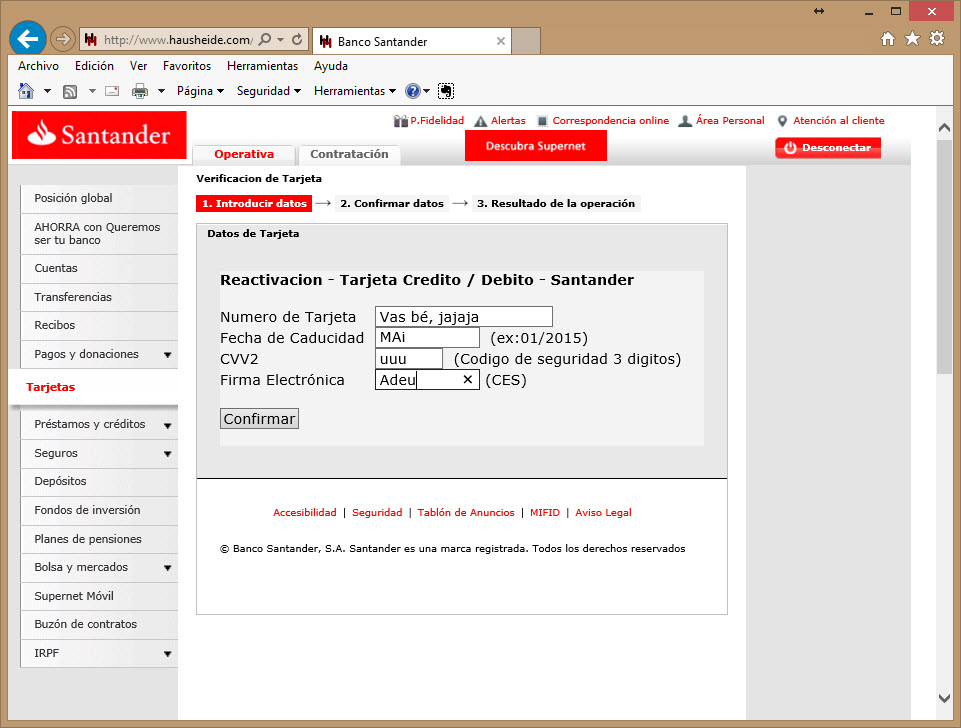This screenshot has height=728, width=961.
Task: Open the Home icon at top right
Action: [x=887, y=39]
